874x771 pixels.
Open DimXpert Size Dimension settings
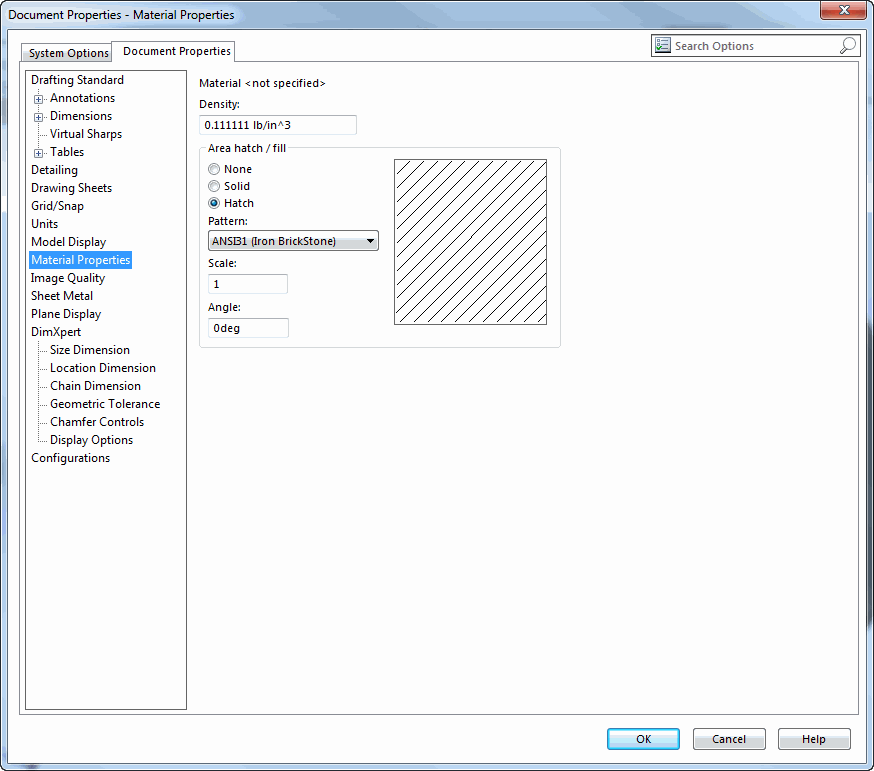click(x=90, y=350)
